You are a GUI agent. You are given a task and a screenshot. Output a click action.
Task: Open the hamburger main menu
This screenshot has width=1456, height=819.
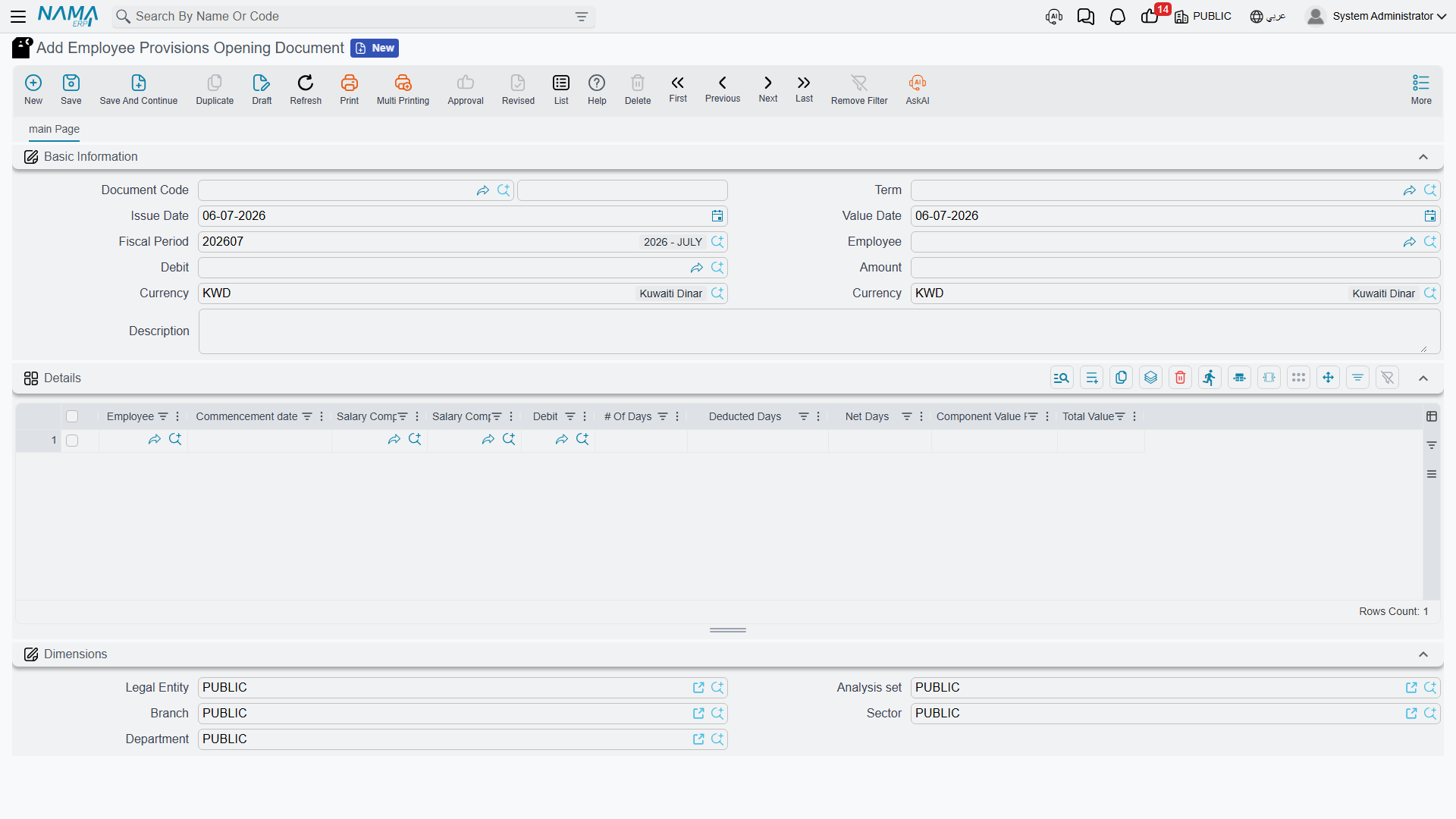pos(18,17)
